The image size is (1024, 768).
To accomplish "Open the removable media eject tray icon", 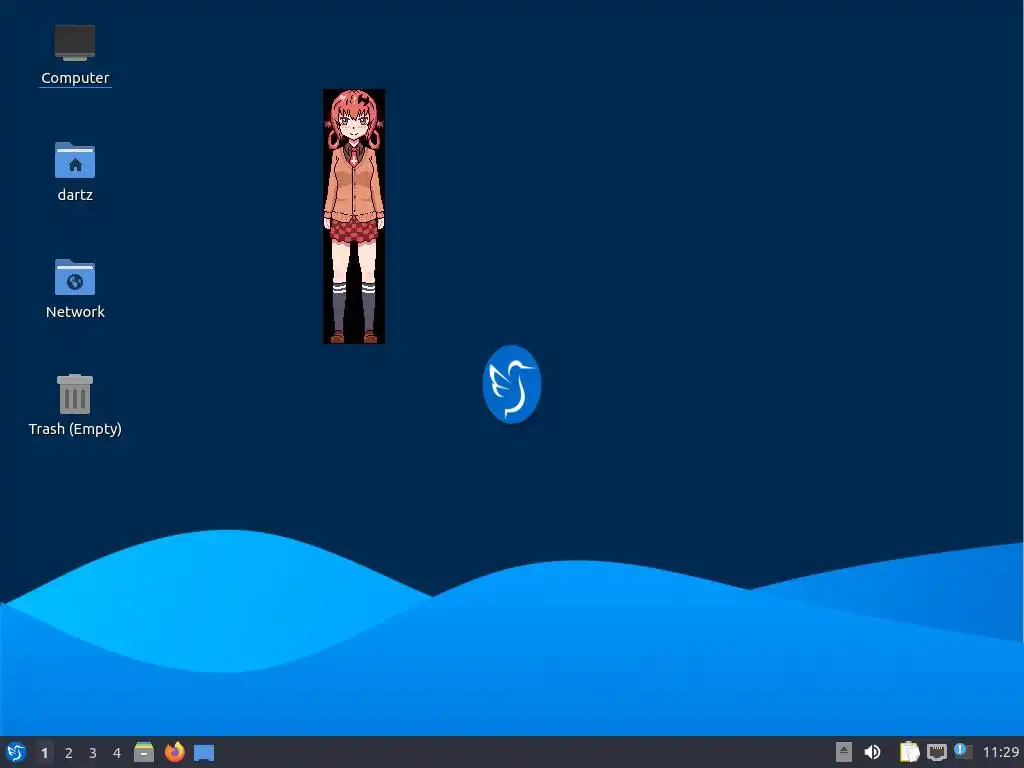I will click(x=844, y=752).
